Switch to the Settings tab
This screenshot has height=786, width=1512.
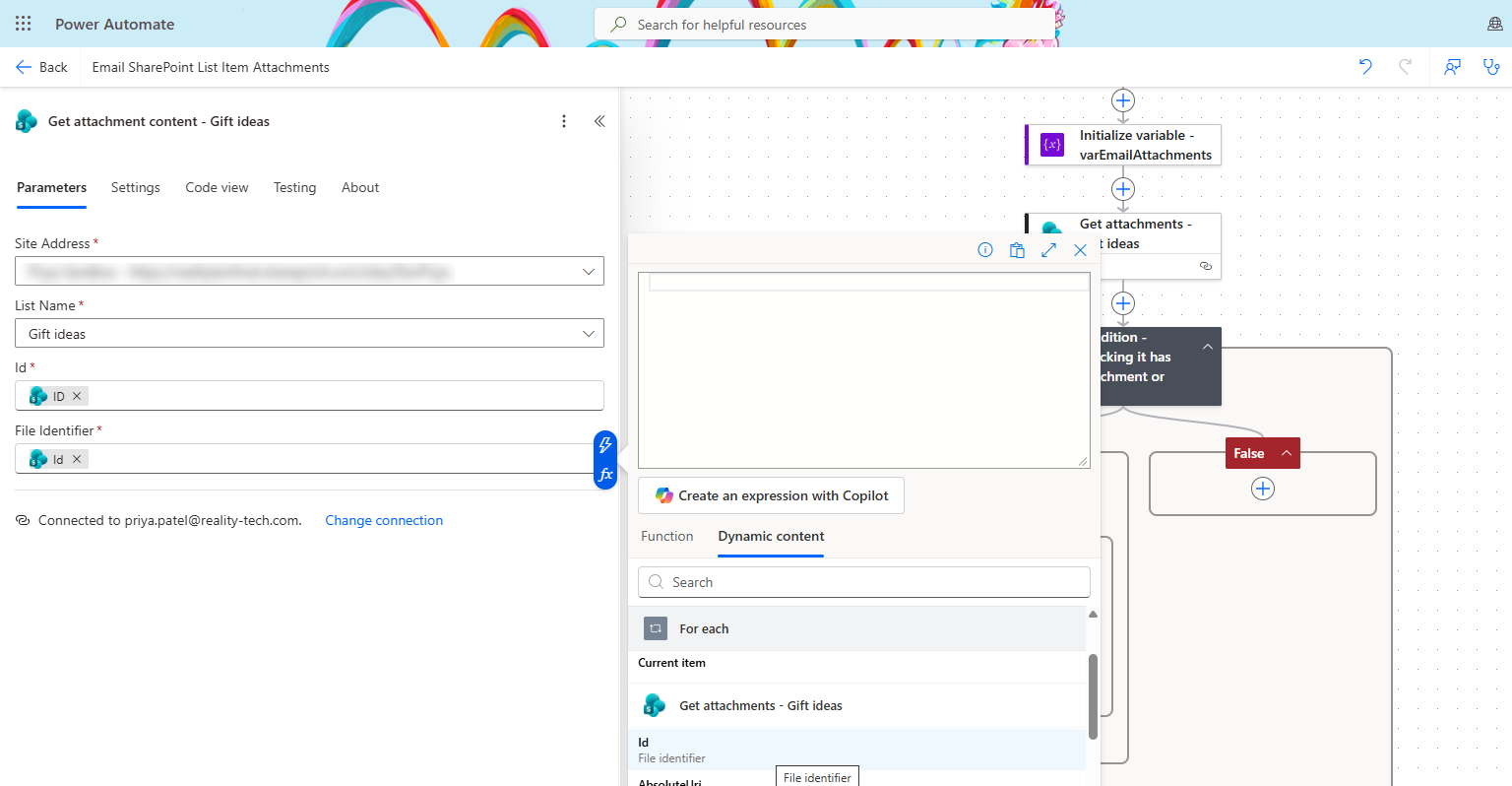click(x=136, y=187)
